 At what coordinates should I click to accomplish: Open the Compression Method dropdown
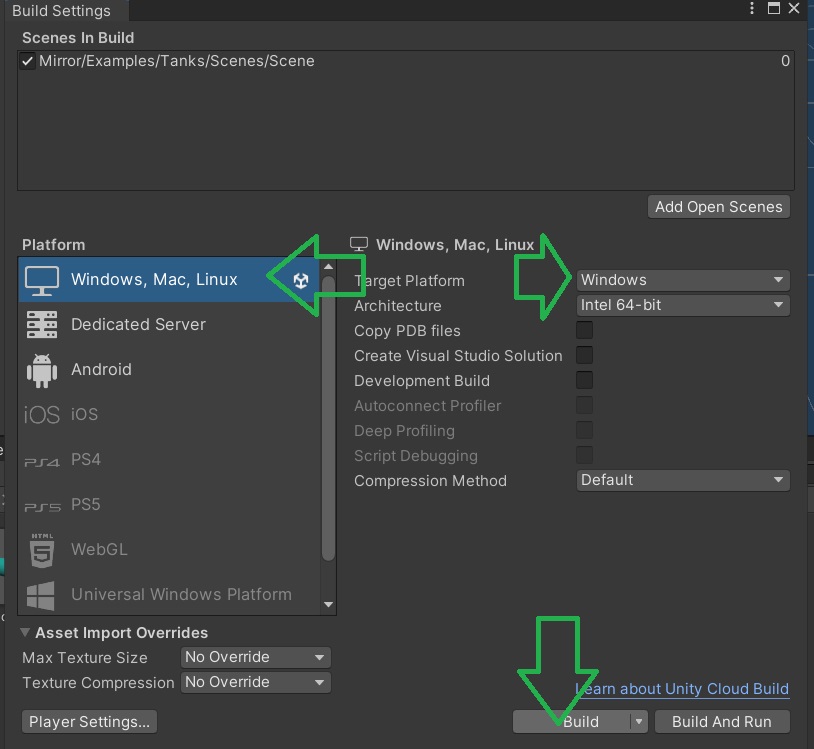pos(683,480)
